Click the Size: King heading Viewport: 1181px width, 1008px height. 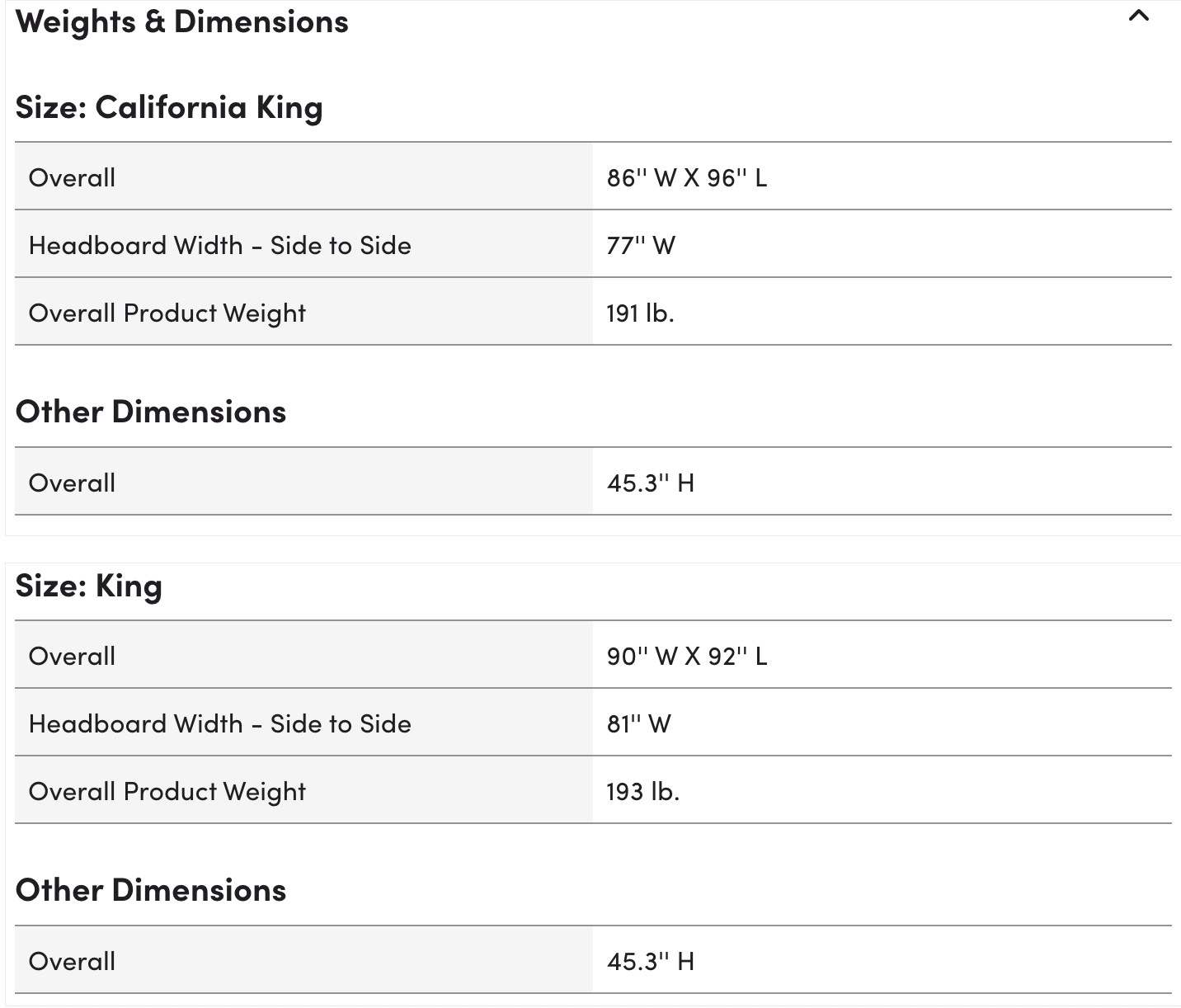click(x=89, y=586)
